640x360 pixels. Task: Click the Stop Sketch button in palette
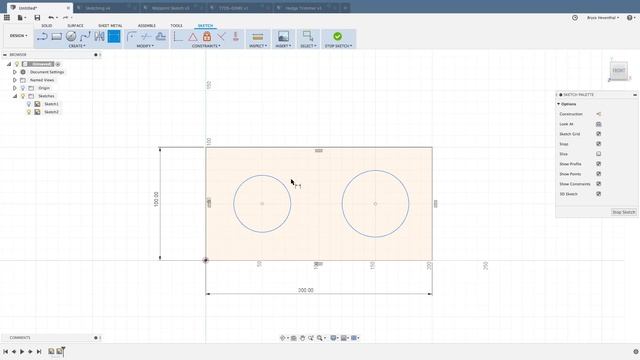(x=624, y=212)
